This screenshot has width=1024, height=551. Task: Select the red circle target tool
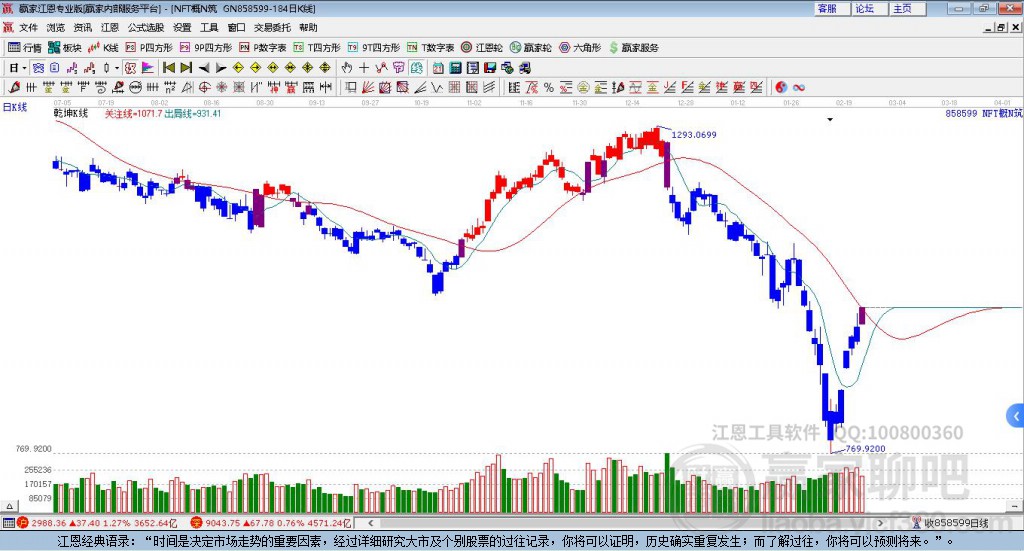click(x=204, y=87)
